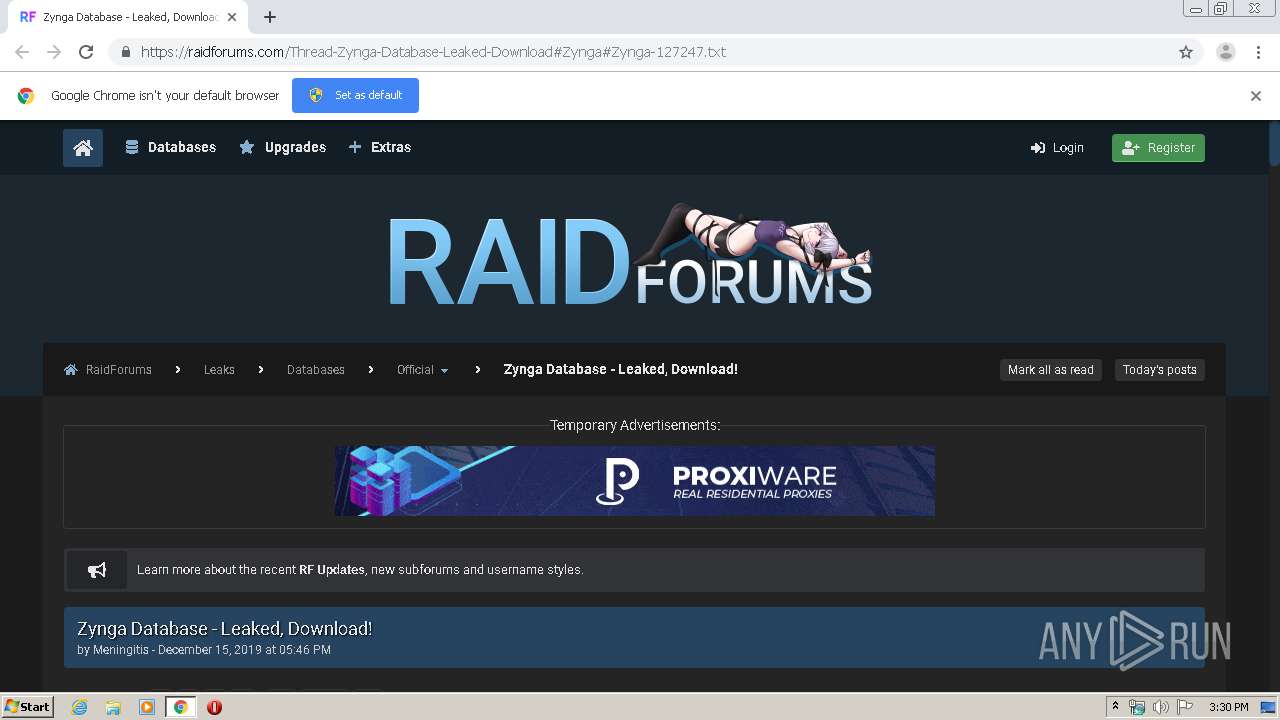Open the Proxiware advertisement banner
Screen dimensions: 1280x720
pyautogui.click(x=635, y=481)
